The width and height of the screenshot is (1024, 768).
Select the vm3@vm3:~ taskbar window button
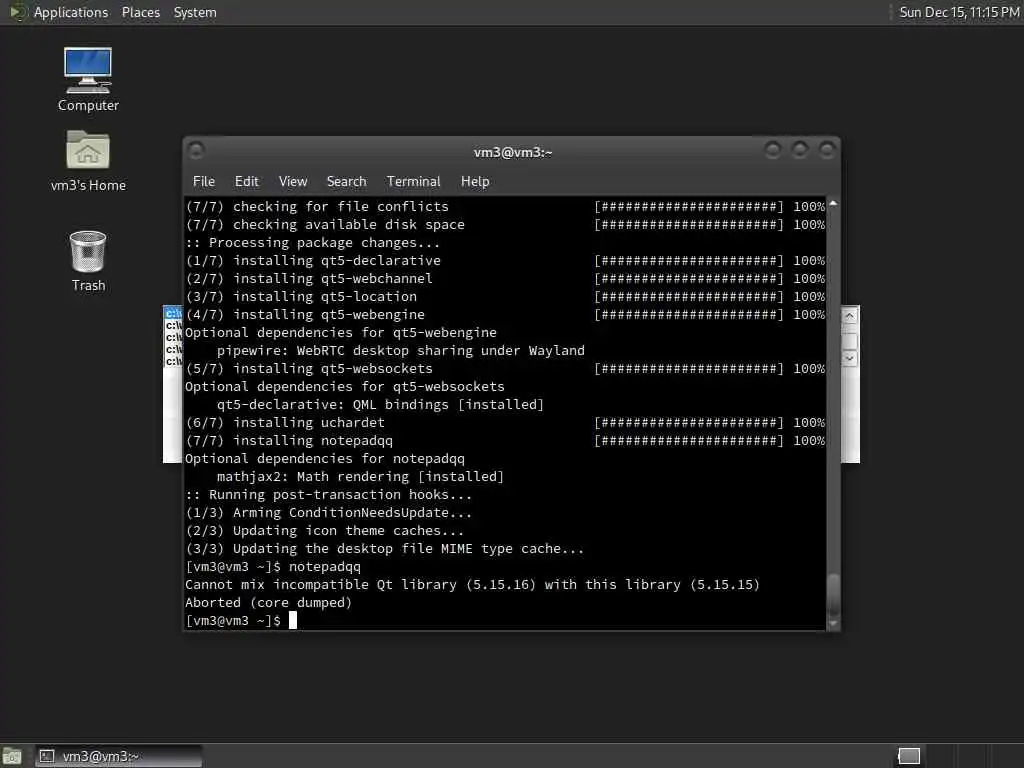[x=118, y=756]
